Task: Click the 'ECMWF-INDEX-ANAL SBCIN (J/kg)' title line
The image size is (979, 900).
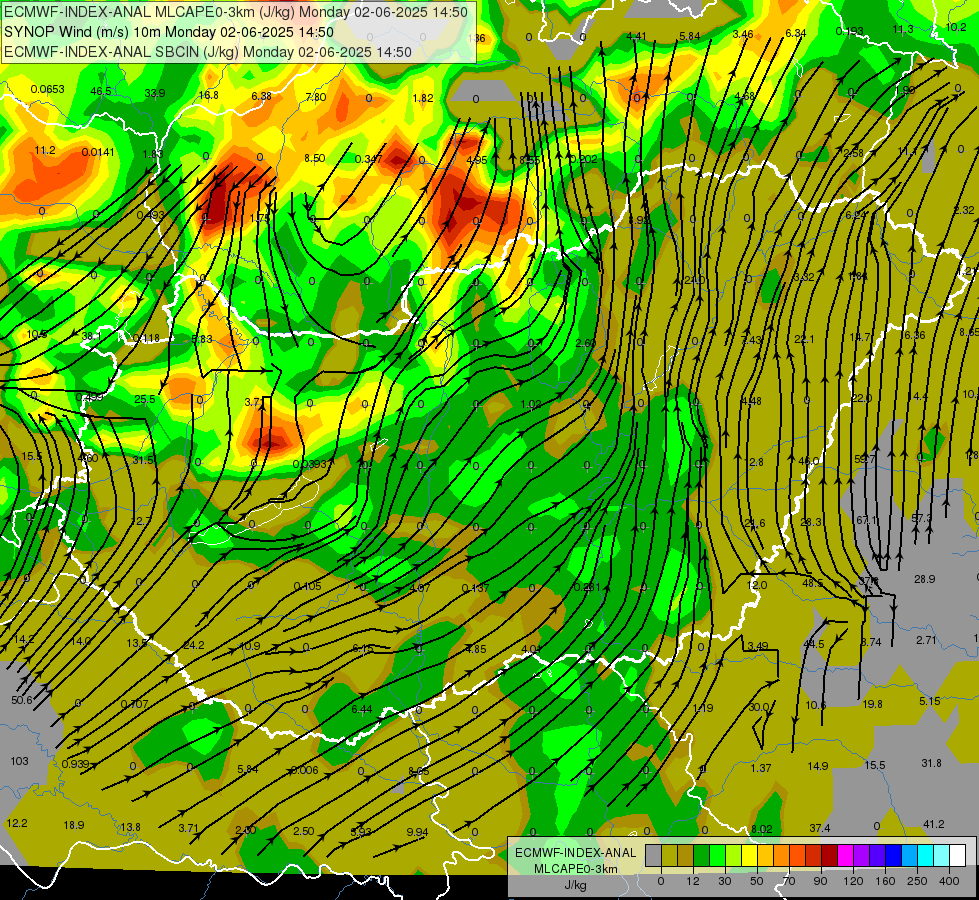Action: pyautogui.click(x=208, y=52)
